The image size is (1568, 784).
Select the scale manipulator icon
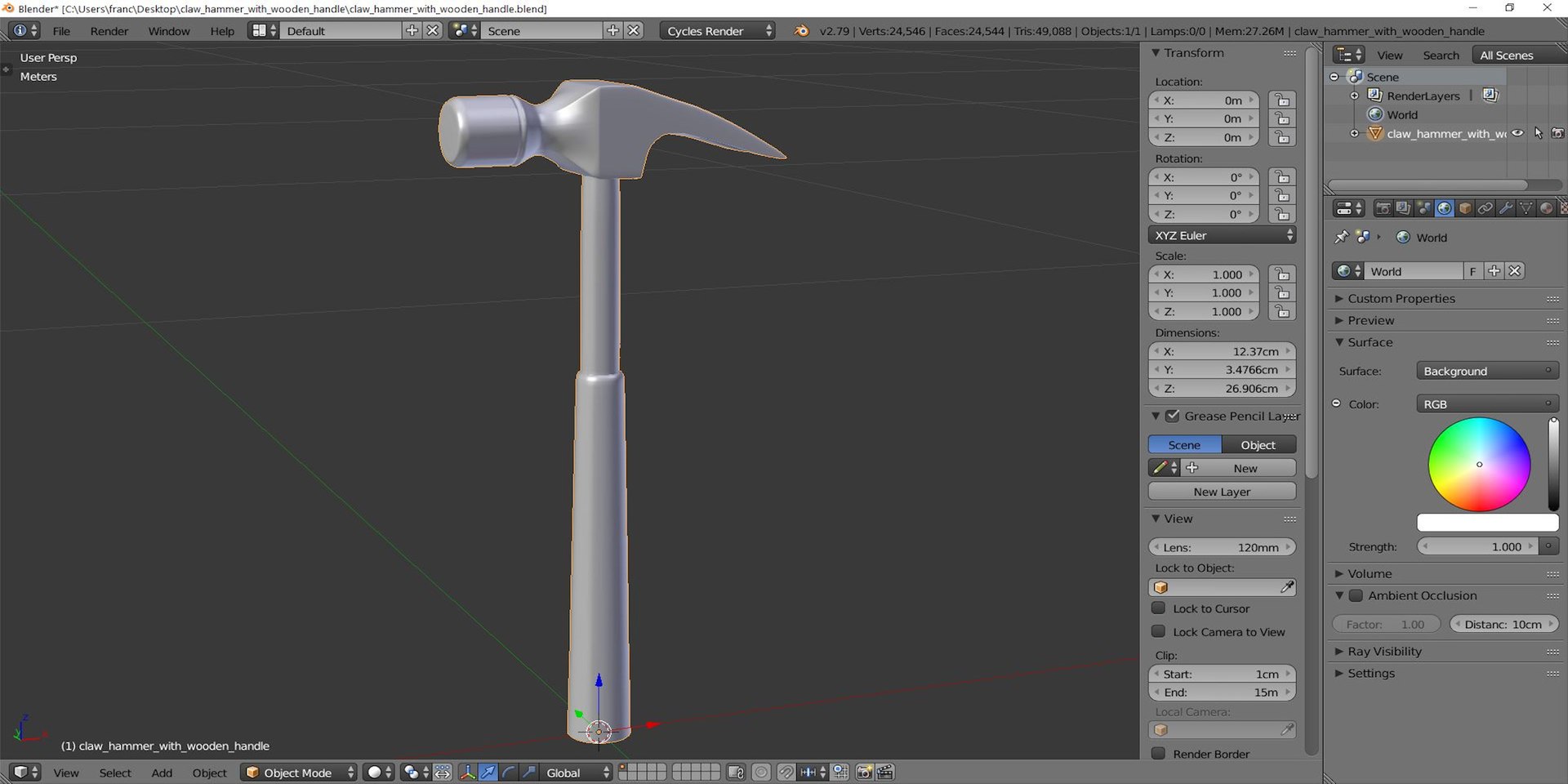[529, 772]
